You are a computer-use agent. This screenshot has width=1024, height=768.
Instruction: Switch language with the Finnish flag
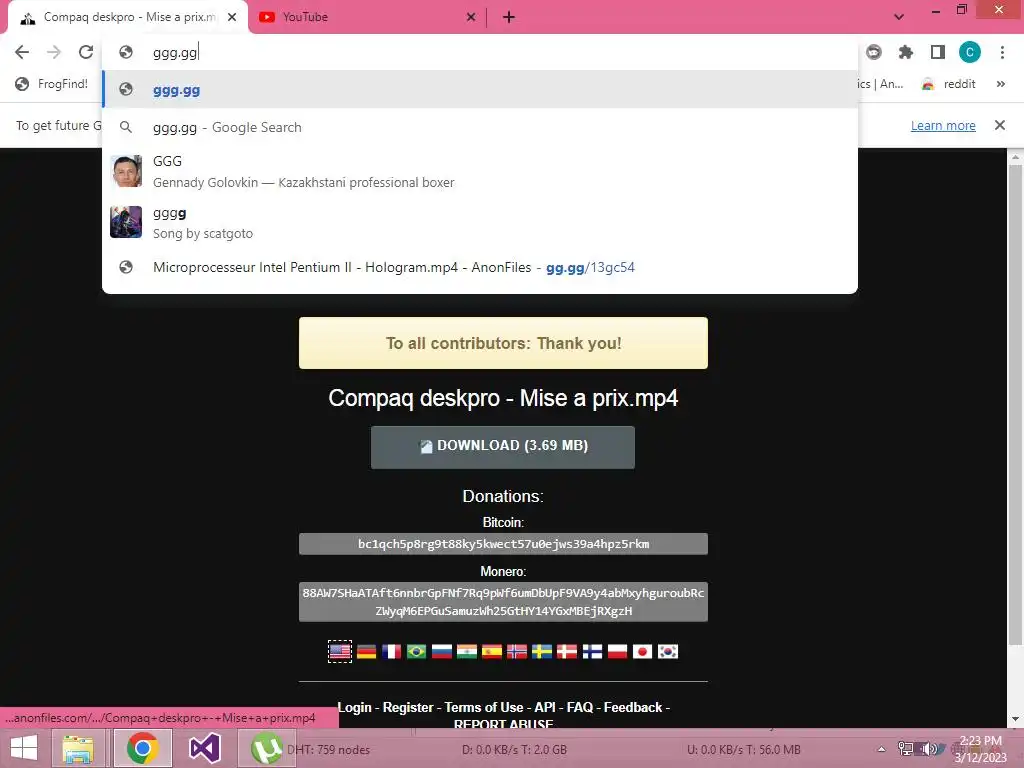(x=592, y=652)
